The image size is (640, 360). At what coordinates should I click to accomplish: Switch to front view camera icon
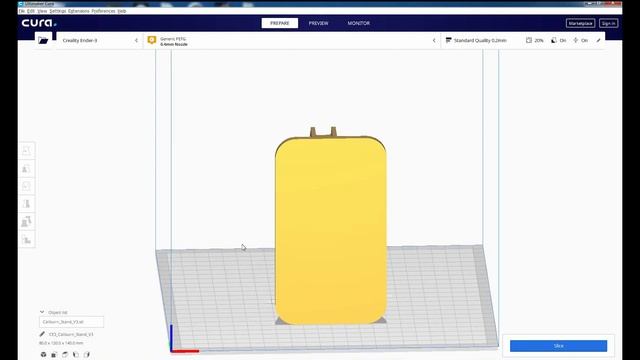coord(54,354)
